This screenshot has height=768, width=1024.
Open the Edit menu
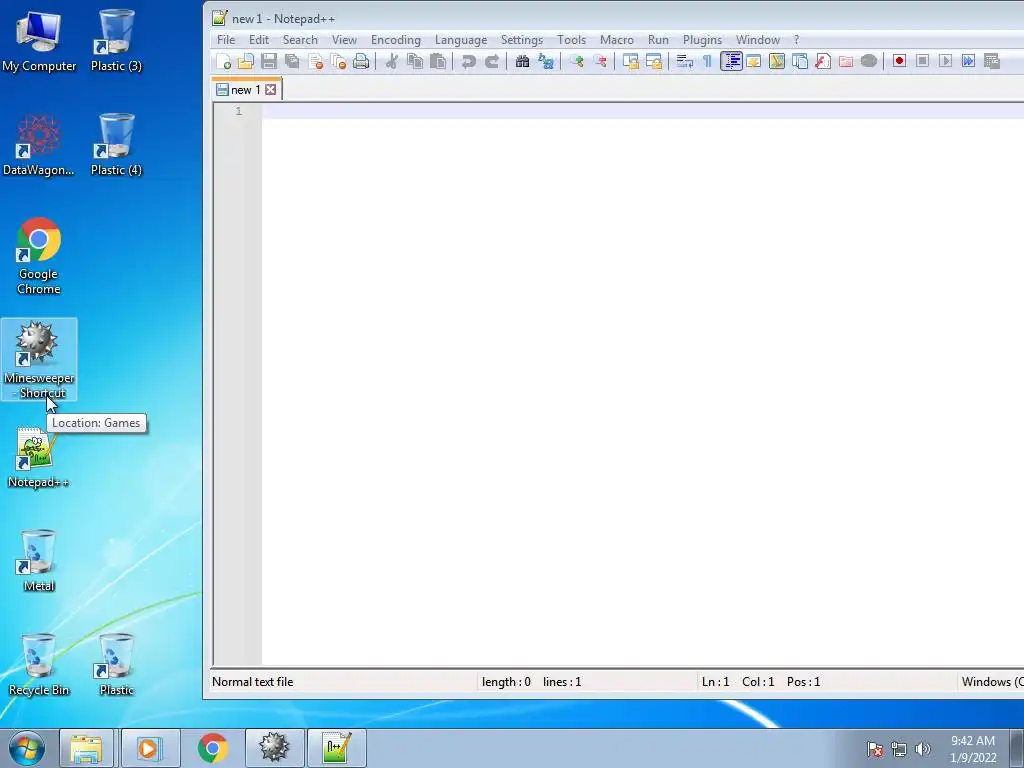[x=259, y=40]
